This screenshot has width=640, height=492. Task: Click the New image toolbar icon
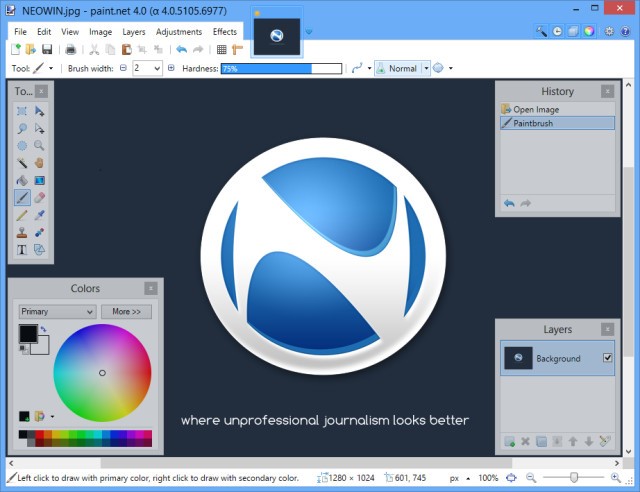point(16,49)
